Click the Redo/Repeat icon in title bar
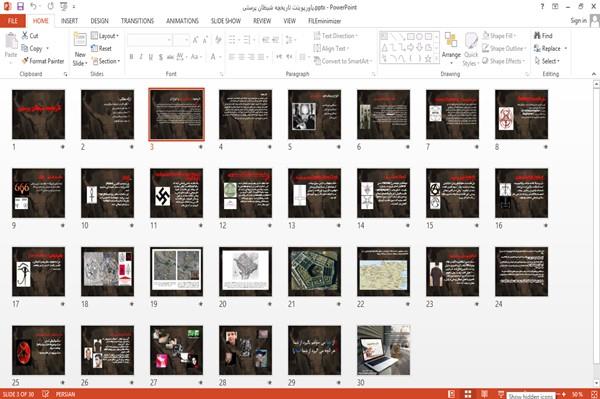 tap(51, 7)
